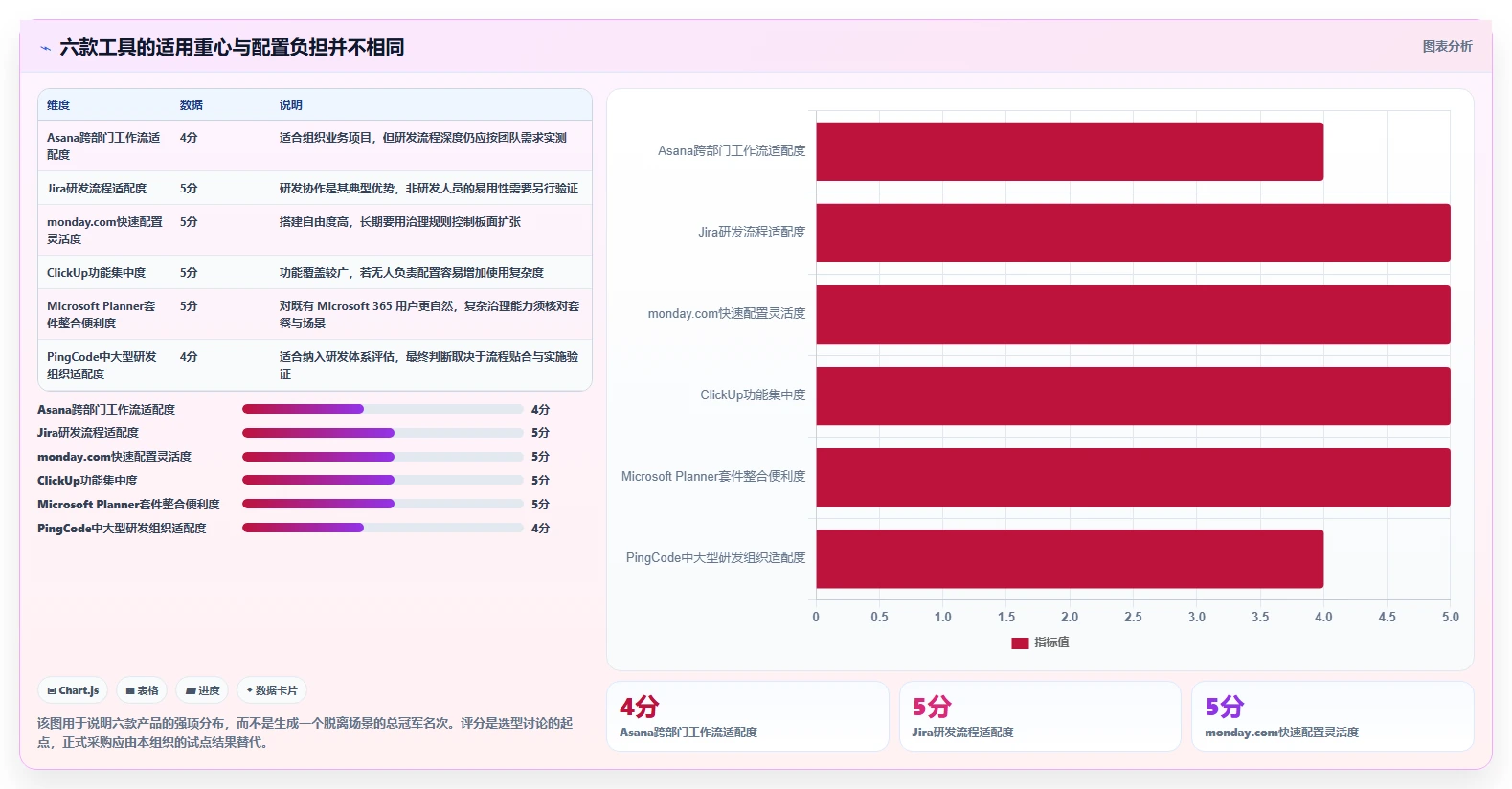
Task: Click table cell Asana跨部门工作流适配度
Action: (104, 146)
